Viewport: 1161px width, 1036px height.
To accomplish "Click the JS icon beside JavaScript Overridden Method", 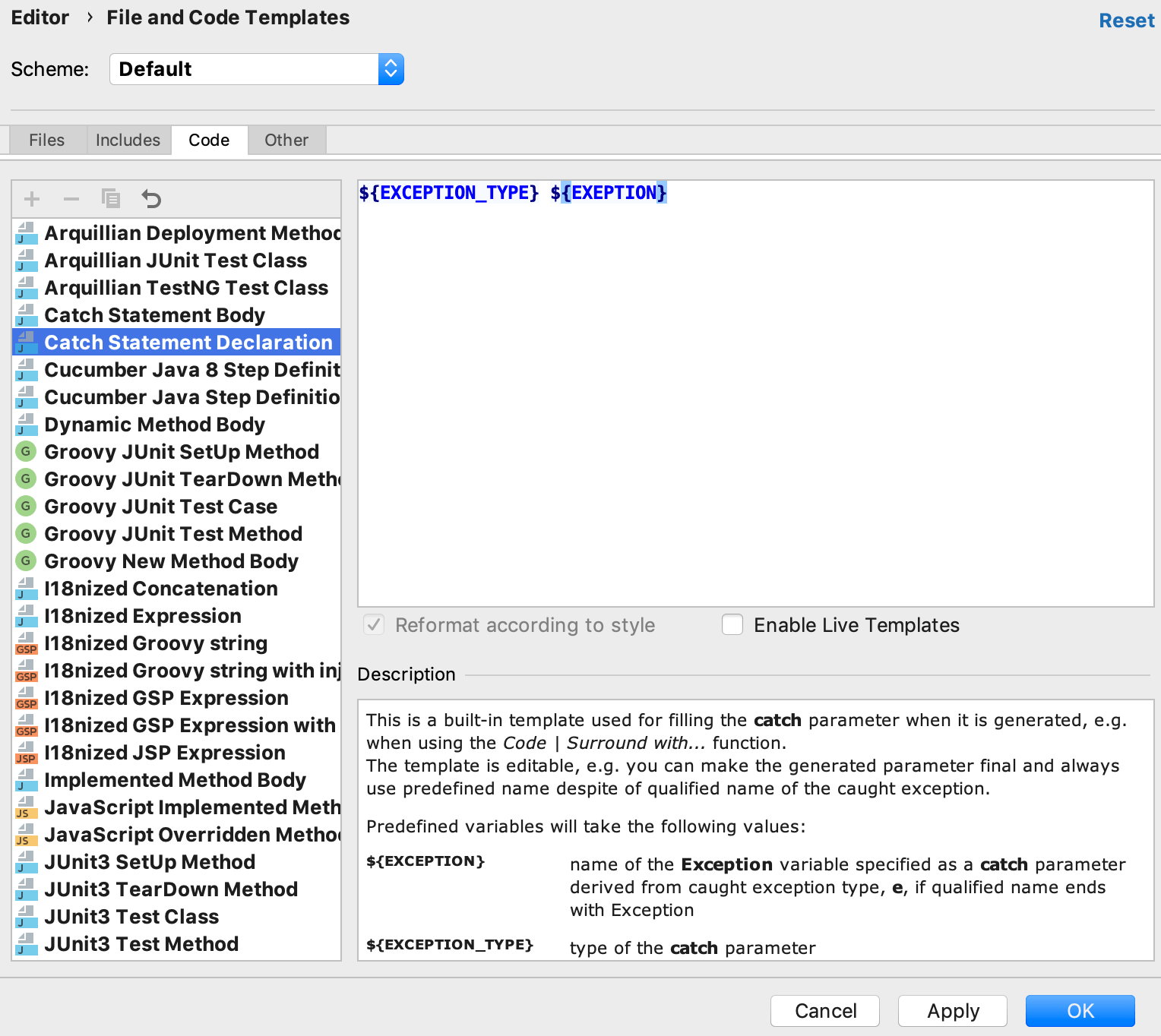I will click(25, 834).
